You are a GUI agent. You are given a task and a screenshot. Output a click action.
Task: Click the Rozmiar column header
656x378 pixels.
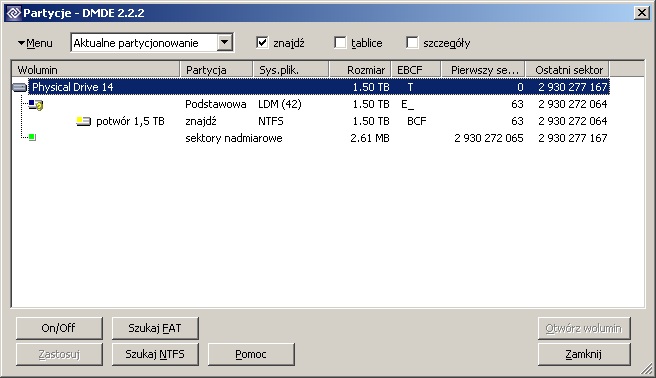coord(360,69)
